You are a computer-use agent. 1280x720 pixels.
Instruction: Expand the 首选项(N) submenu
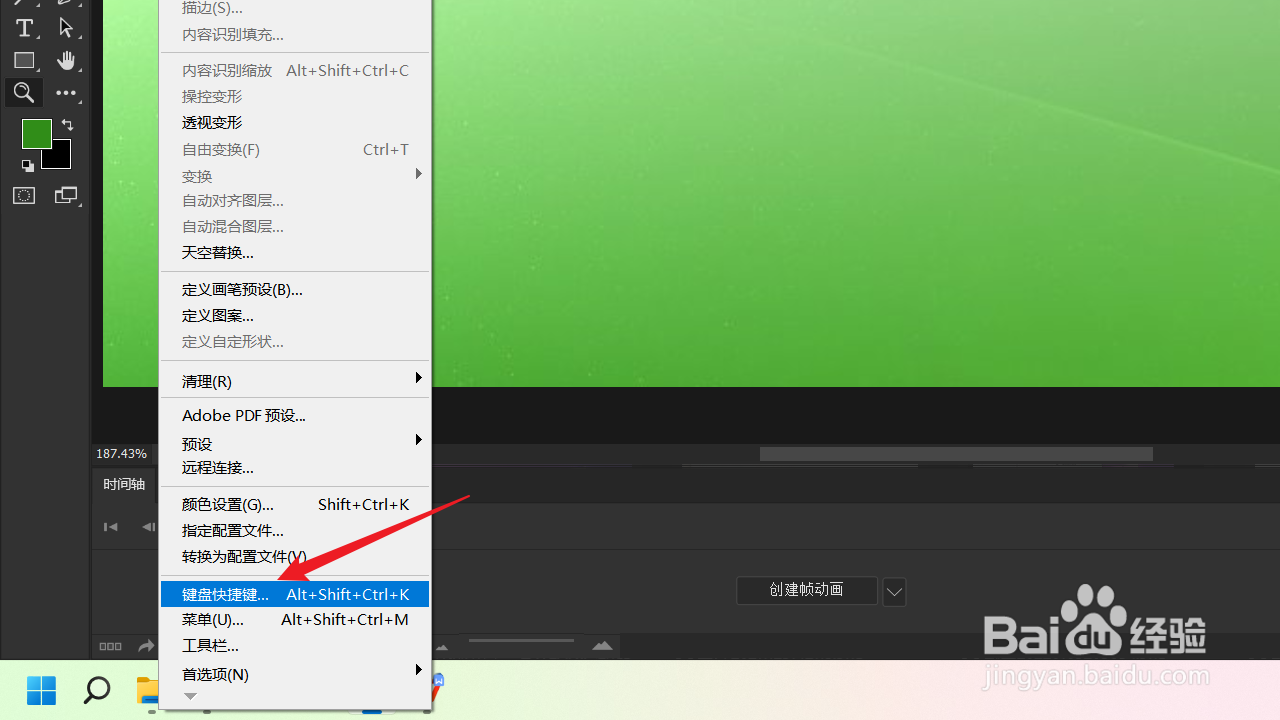295,674
